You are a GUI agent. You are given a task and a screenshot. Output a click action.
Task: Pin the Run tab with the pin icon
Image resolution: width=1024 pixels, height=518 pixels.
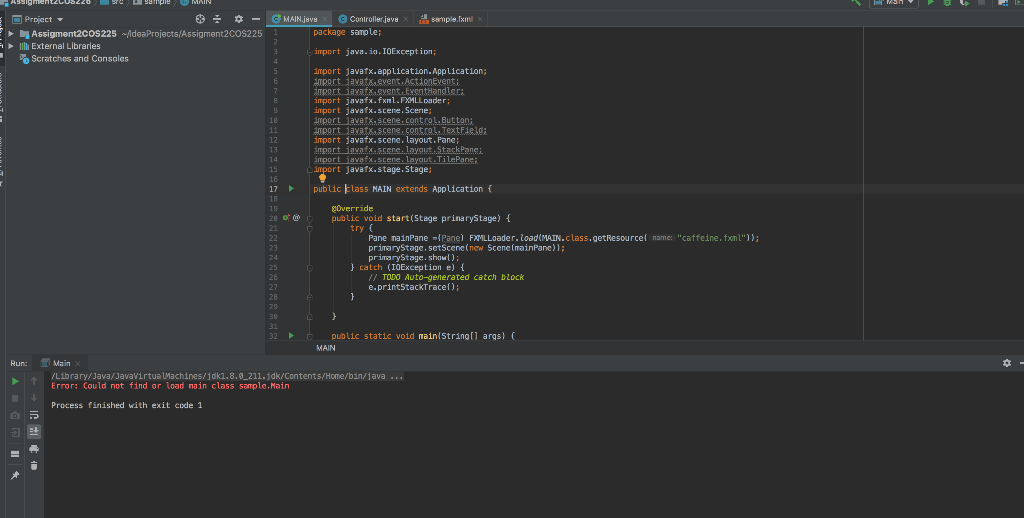(x=15, y=476)
